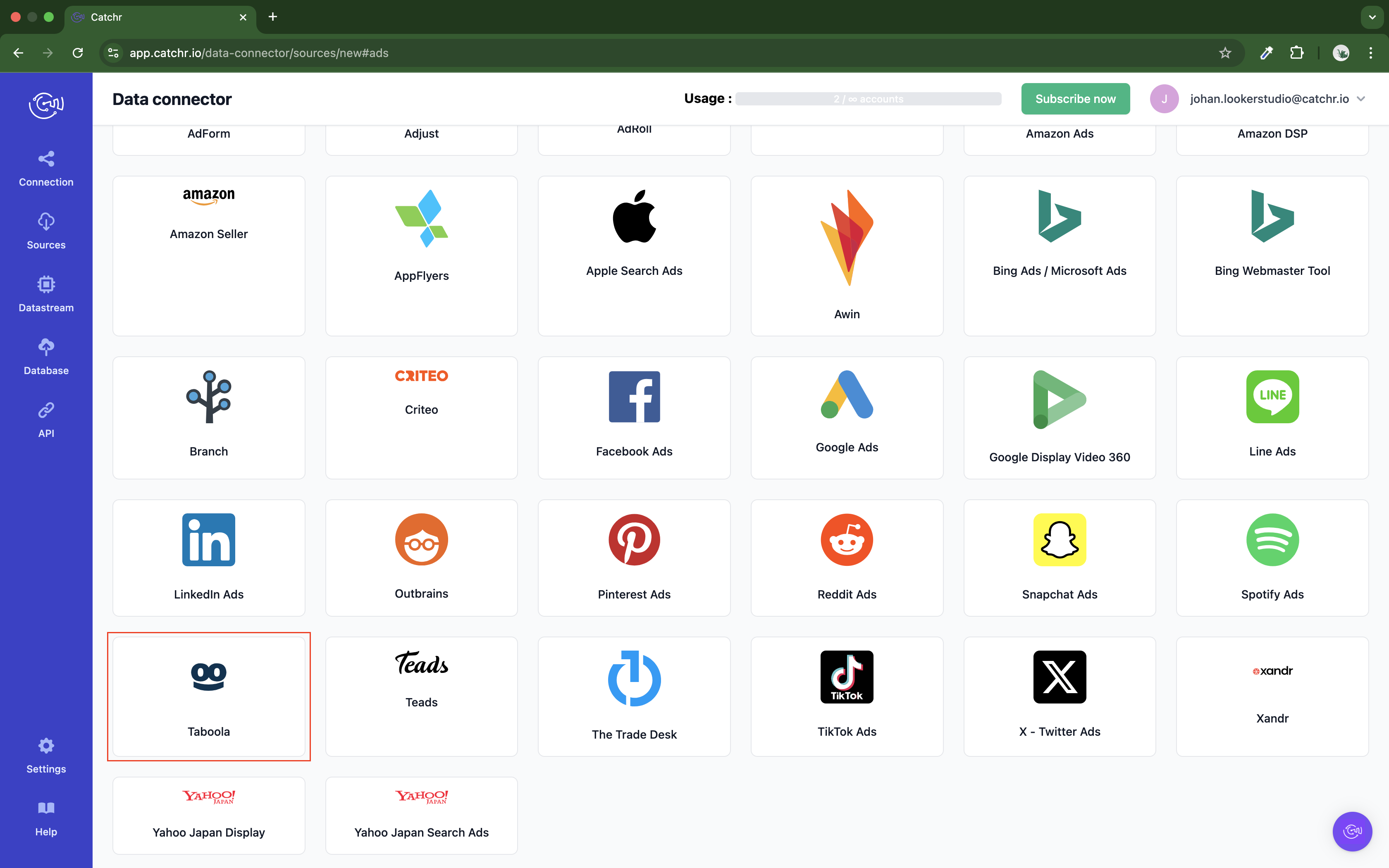This screenshot has width=1389, height=868.
Task: Open the browser extensions puzzle icon
Action: point(1296,53)
